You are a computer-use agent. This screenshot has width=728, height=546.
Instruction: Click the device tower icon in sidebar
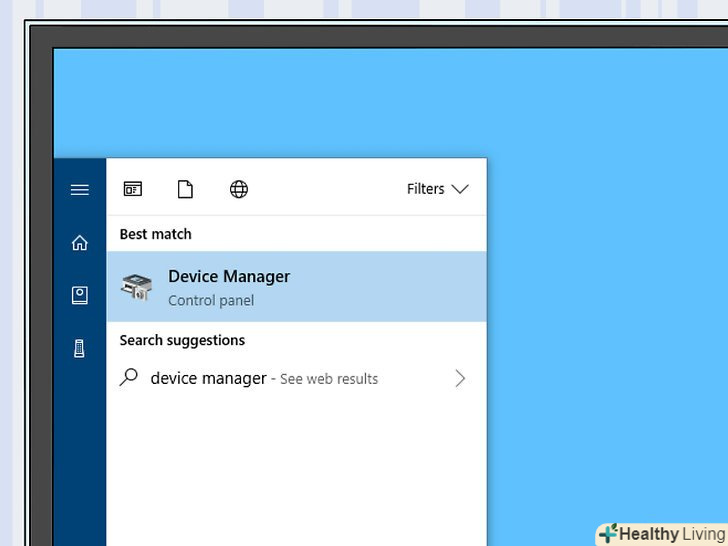(x=79, y=348)
